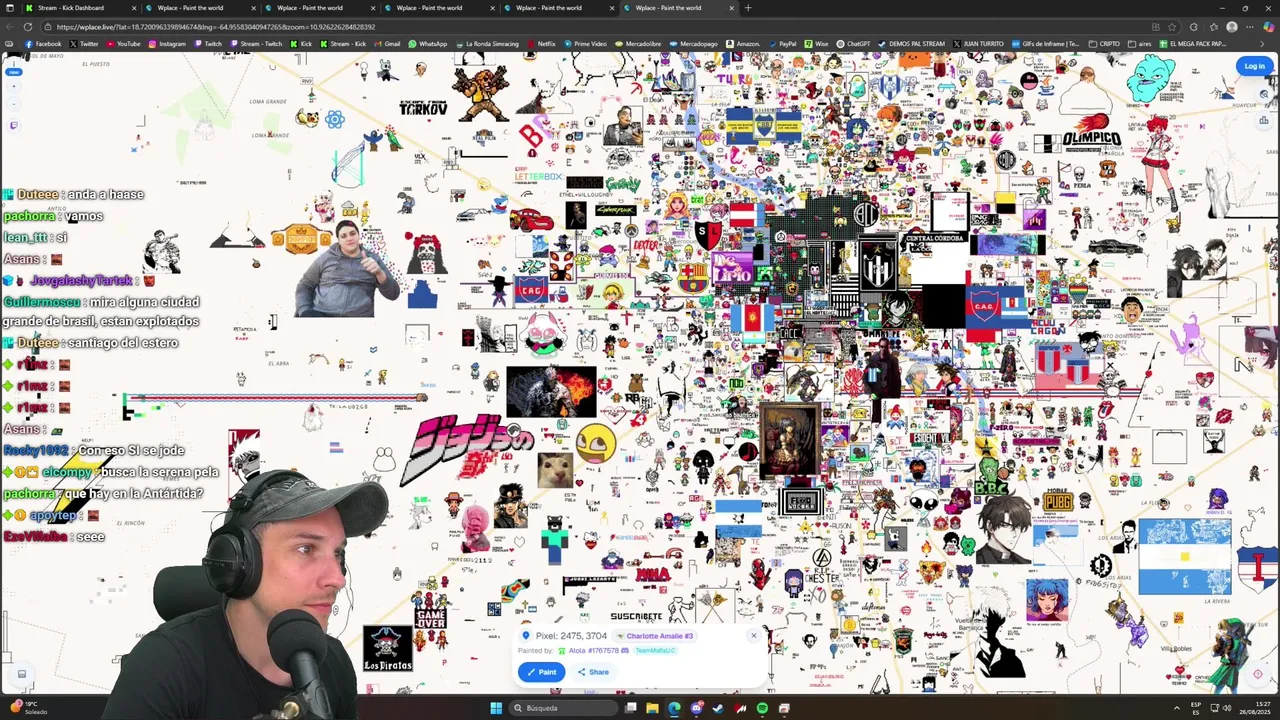Image resolution: width=1280 pixels, height=720 pixels.
Task: Switch to the Stream - Kick Dashboard tab
Action: coord(79,8)
